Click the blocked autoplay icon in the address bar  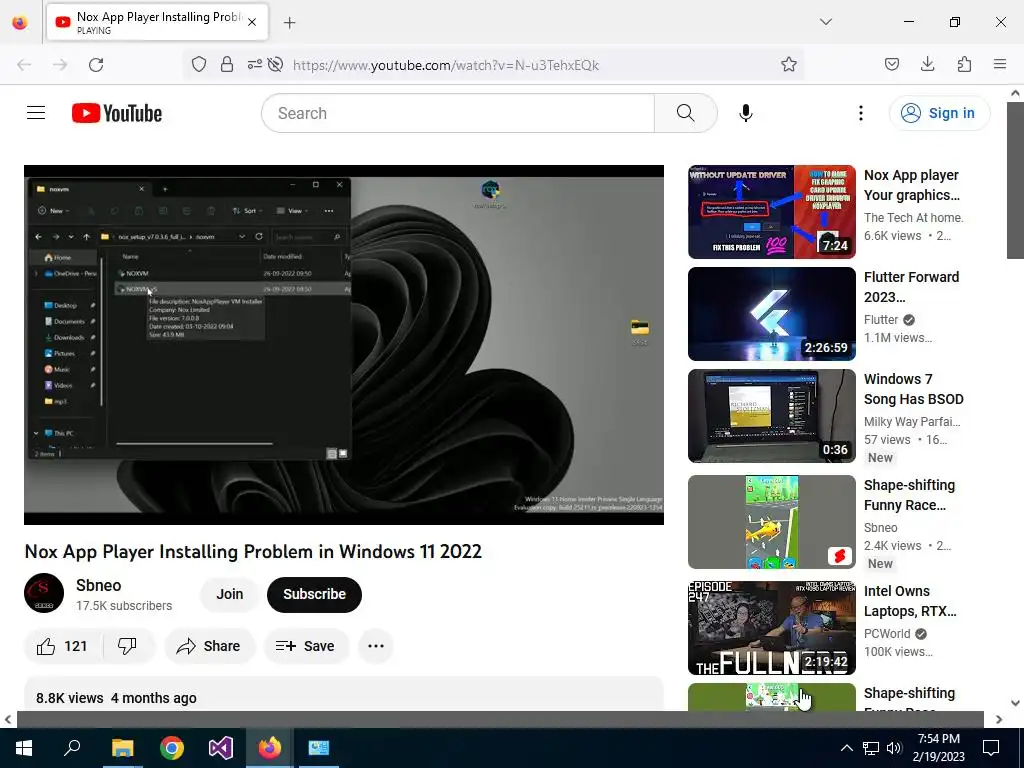(276, 65)
